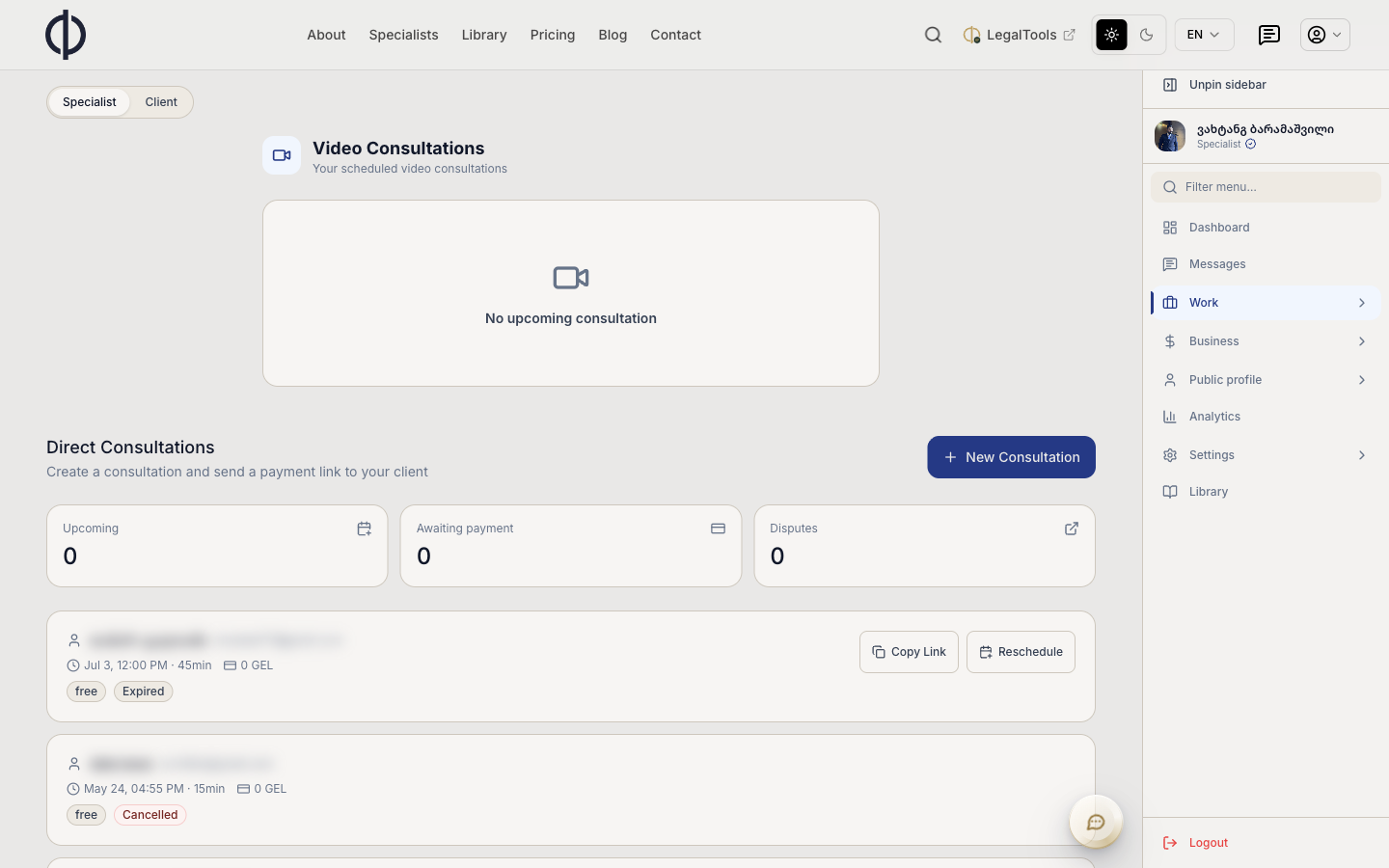This screenshot has height=868, width=1389.
Task: Select the Client role toggle
Action: point(161,102)
